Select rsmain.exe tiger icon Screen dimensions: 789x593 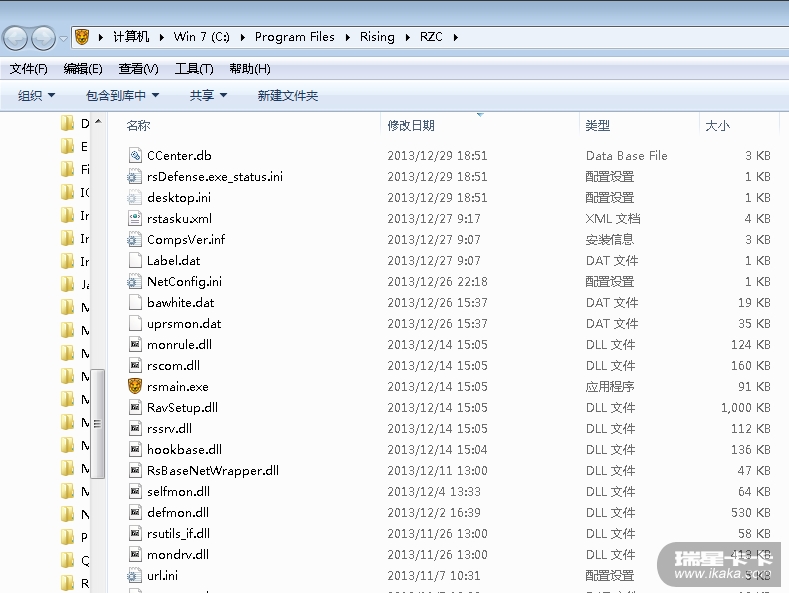[x=135, y=386]
